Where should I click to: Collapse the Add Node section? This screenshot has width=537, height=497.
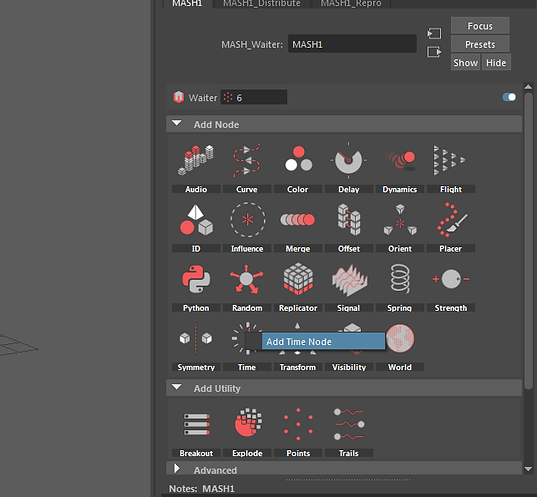177,123
